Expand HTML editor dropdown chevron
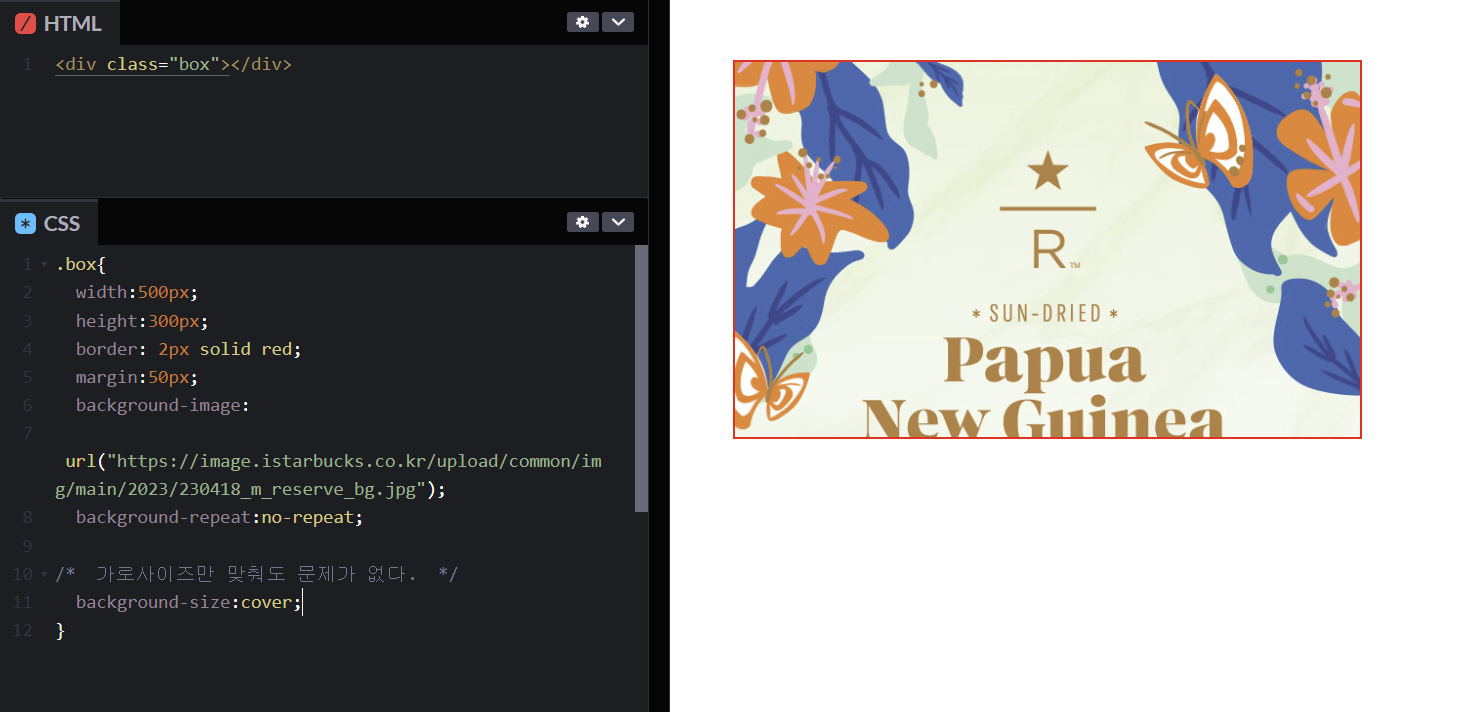The image size is (1481, 712). [x=618, y=22]
